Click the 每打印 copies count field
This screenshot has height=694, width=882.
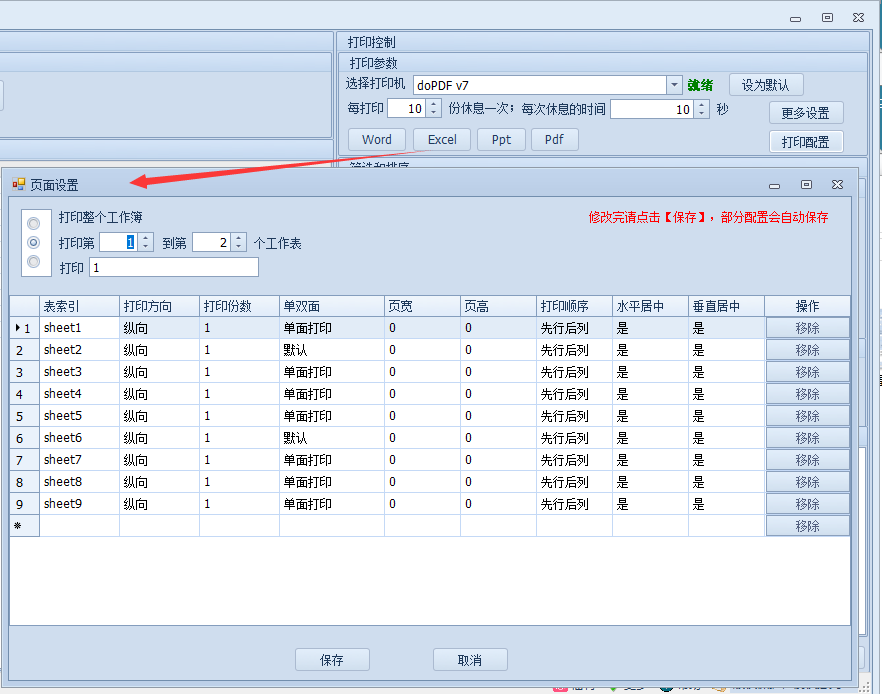(x=407, y=109)
